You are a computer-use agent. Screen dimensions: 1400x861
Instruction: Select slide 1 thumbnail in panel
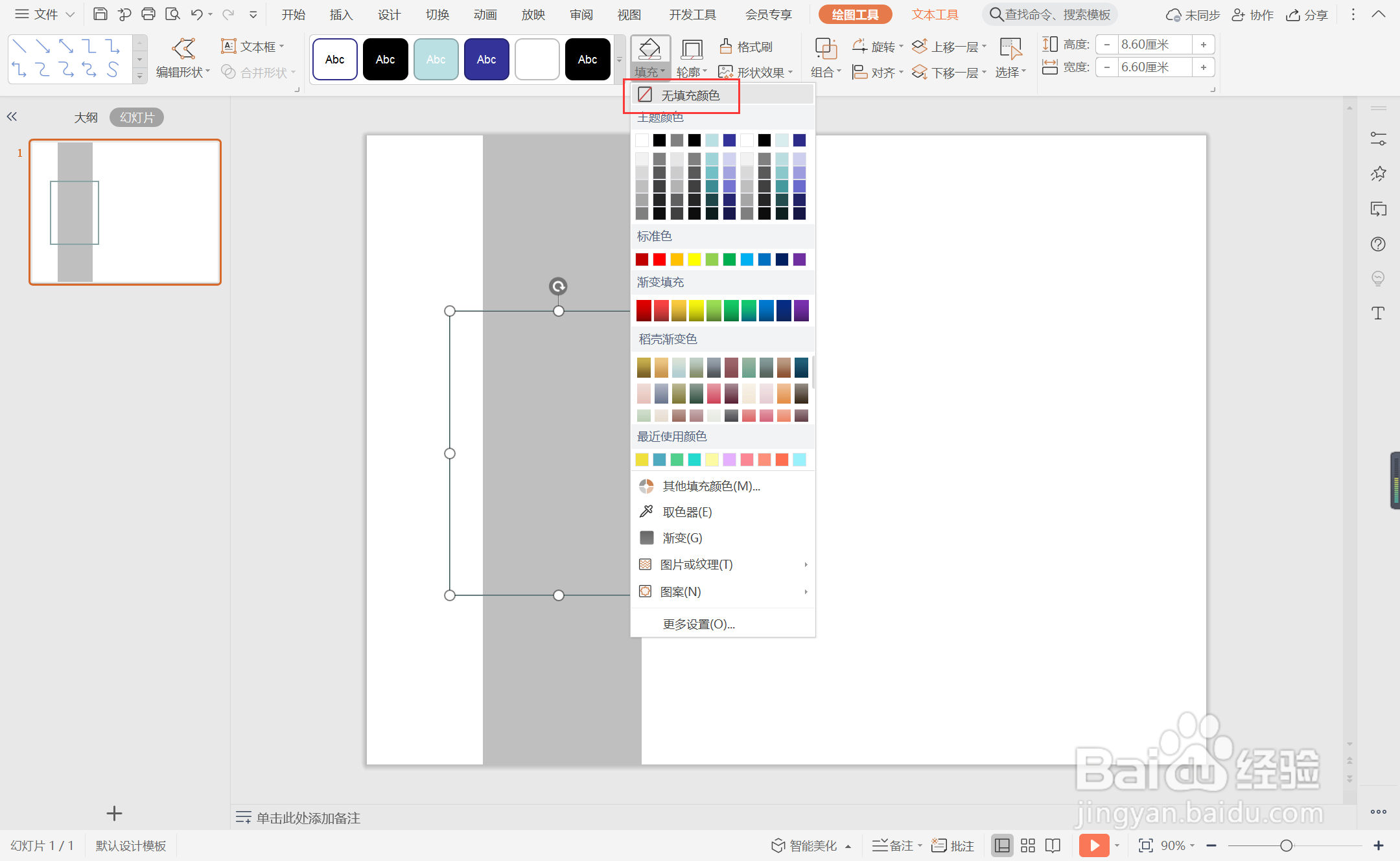(x=125, y=212)
